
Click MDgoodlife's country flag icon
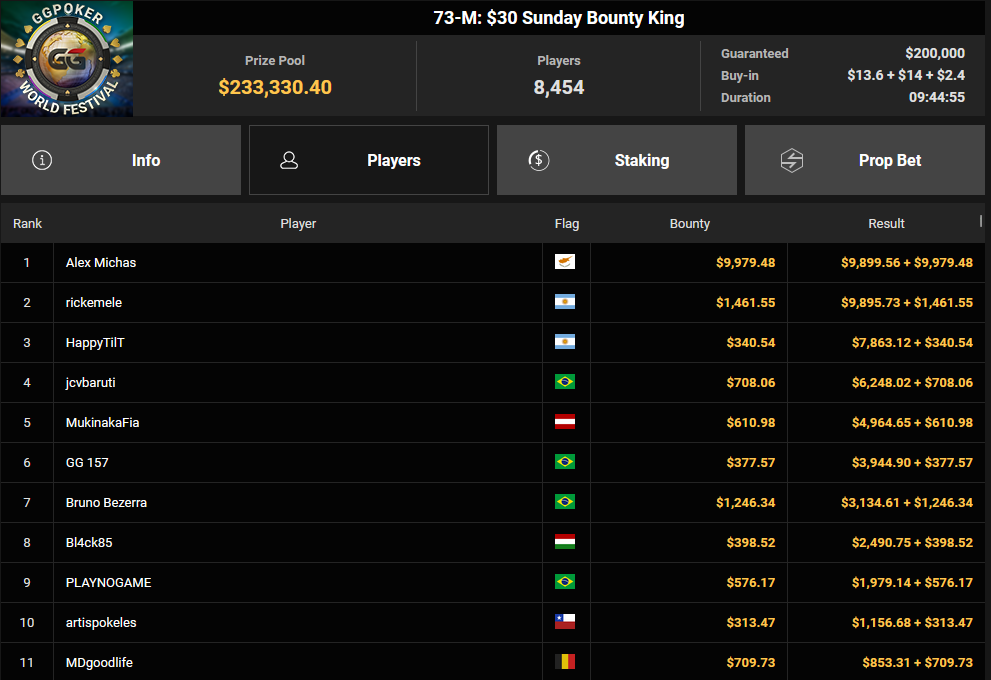565,662
